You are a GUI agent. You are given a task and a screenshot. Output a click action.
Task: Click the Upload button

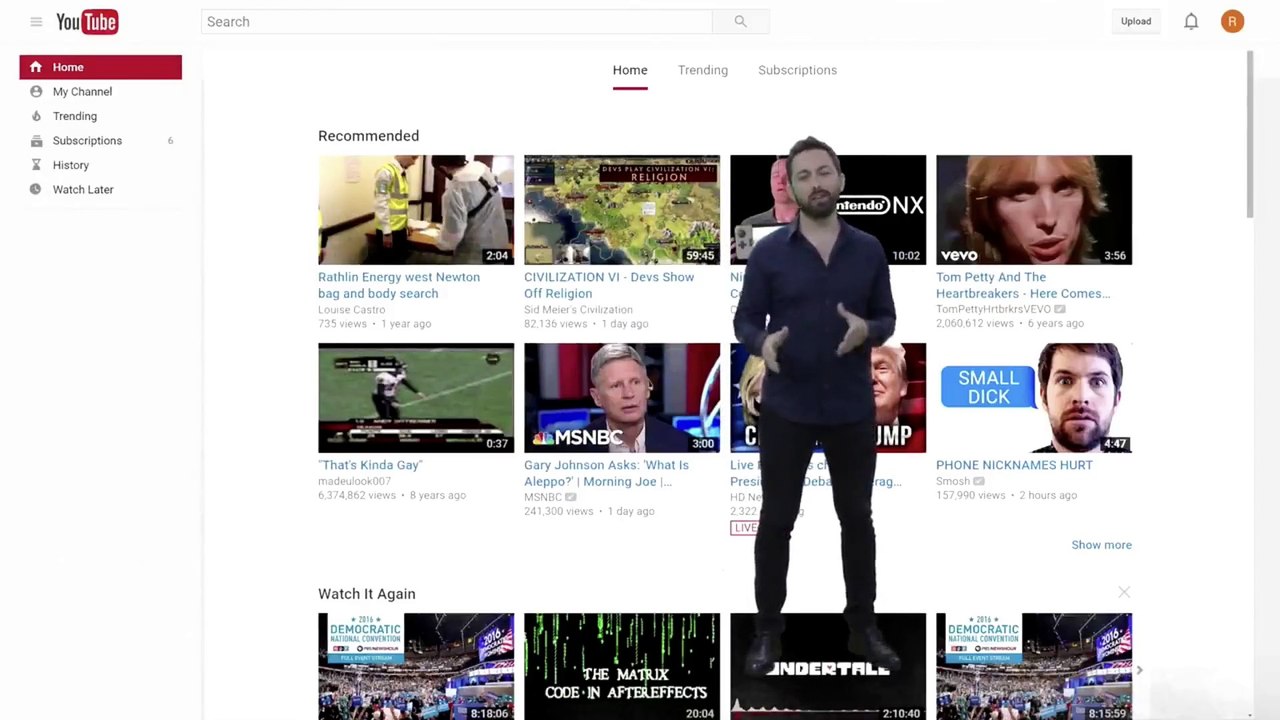coord(1136,21)
